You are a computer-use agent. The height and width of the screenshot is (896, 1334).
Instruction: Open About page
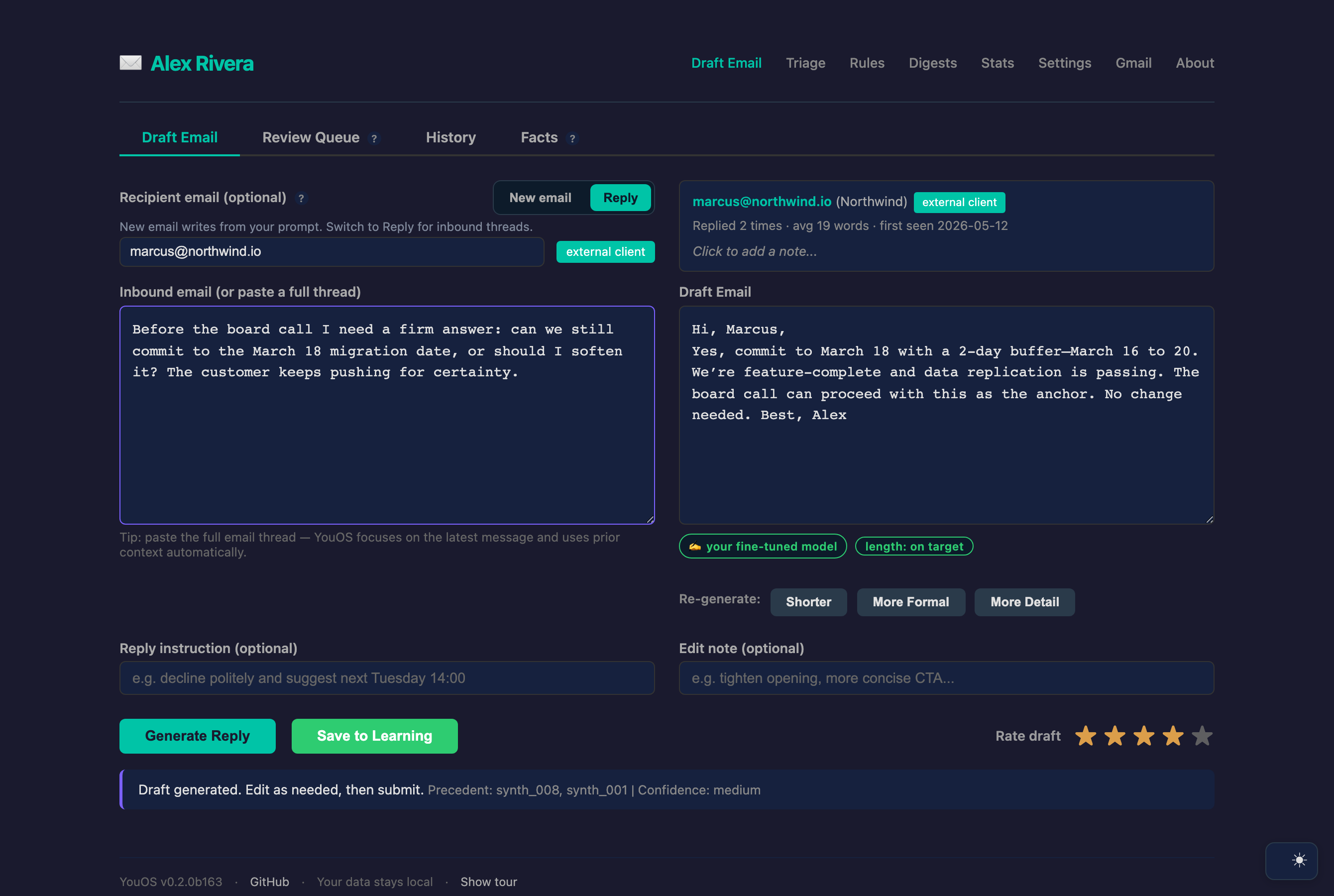(x=1195, y=63)
